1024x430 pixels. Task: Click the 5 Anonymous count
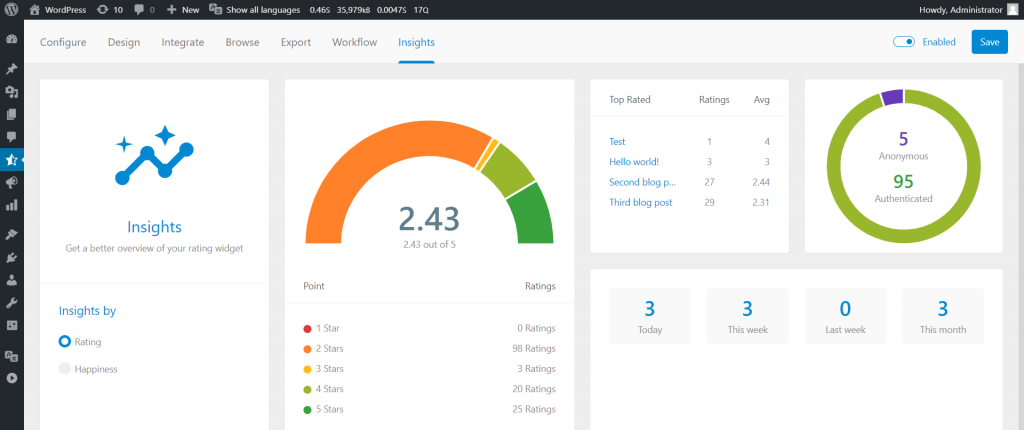pos(903,139)
